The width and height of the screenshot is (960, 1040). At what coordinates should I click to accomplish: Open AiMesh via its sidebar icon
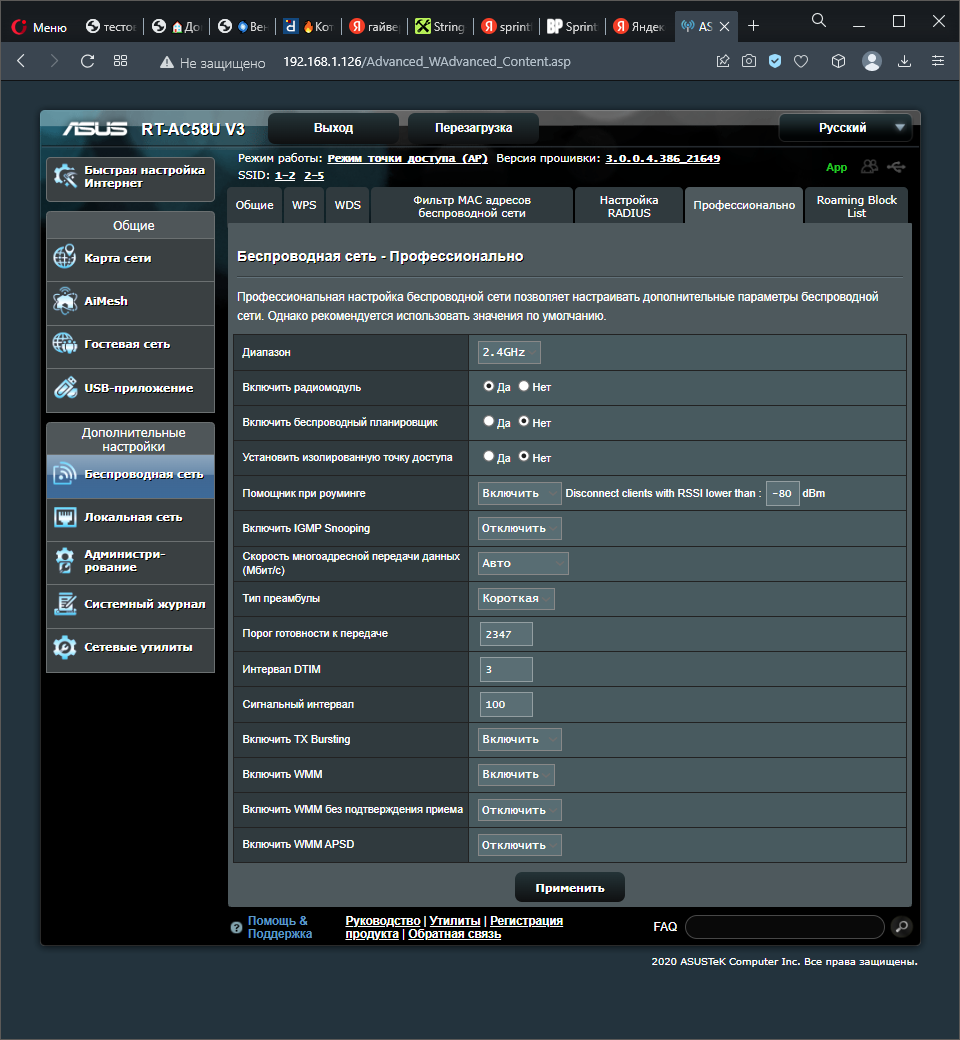click(65, 301)
